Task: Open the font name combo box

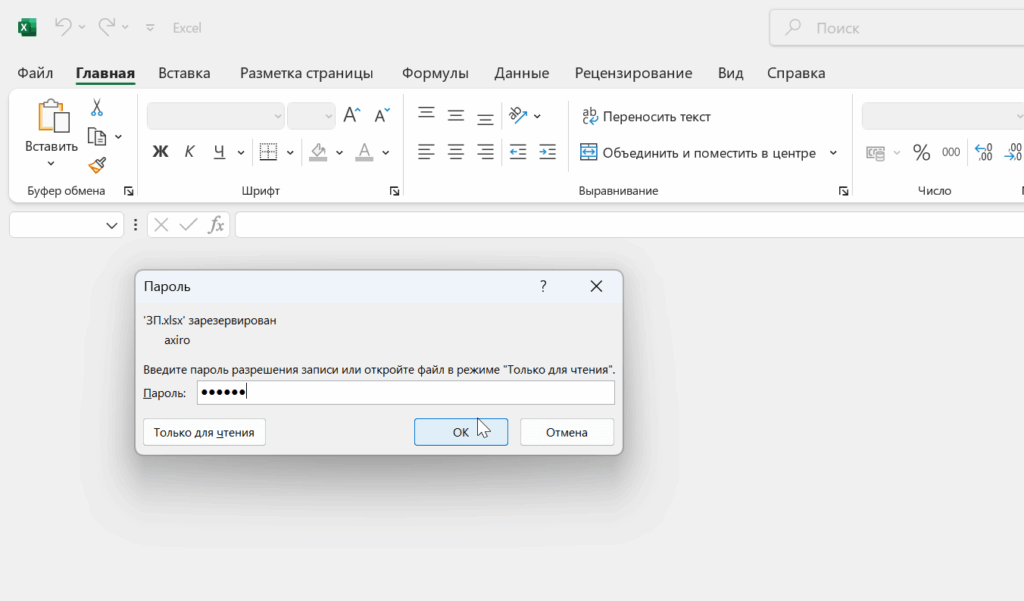Action: [x=216, y=116]
